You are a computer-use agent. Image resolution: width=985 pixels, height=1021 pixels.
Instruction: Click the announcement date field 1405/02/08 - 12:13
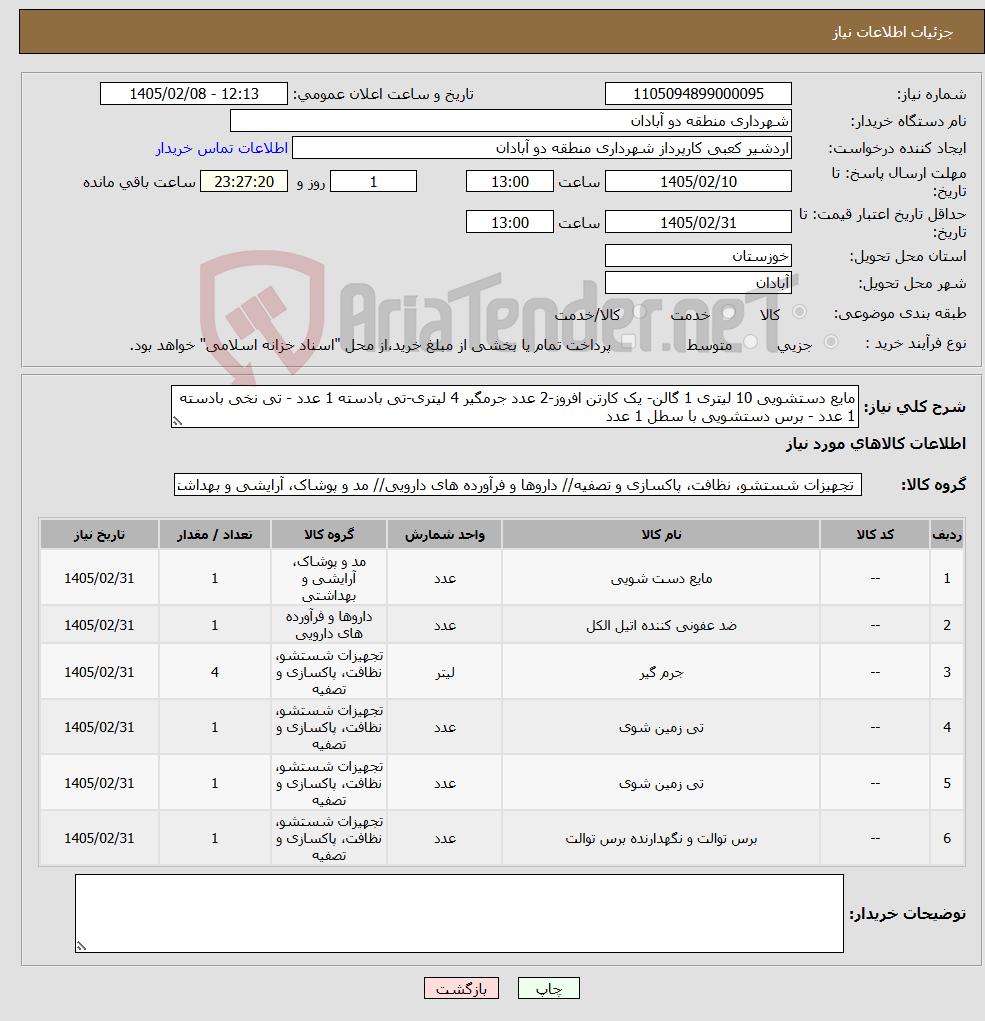(193, 94)
